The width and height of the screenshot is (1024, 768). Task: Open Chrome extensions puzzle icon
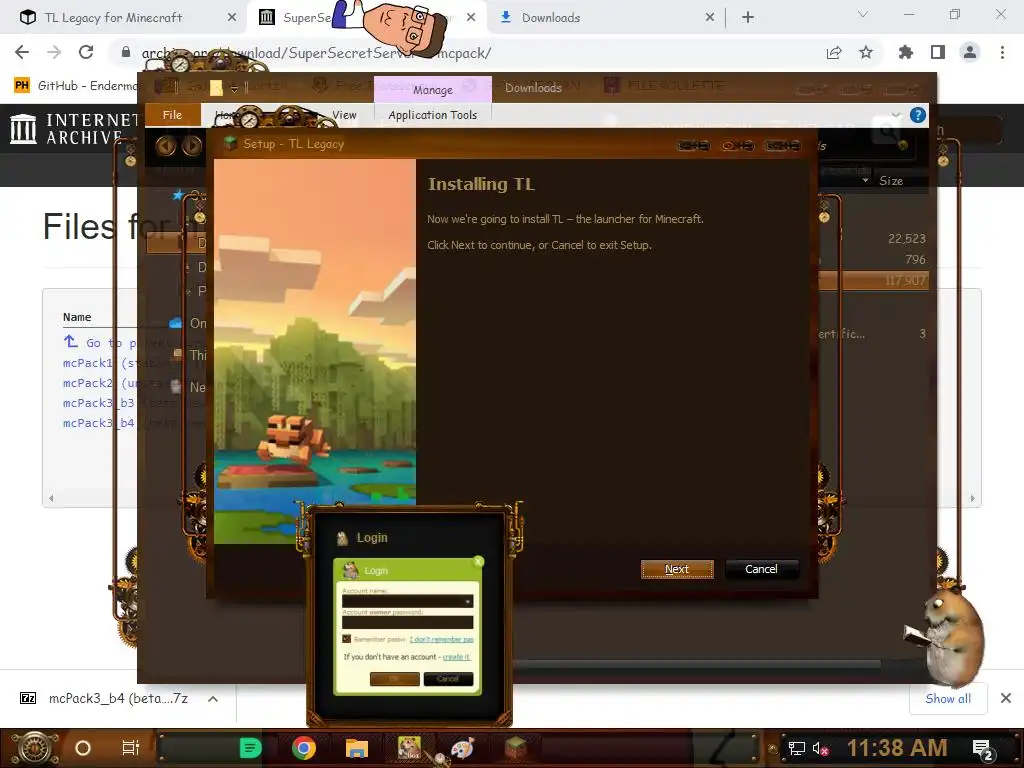pos(906,52)
